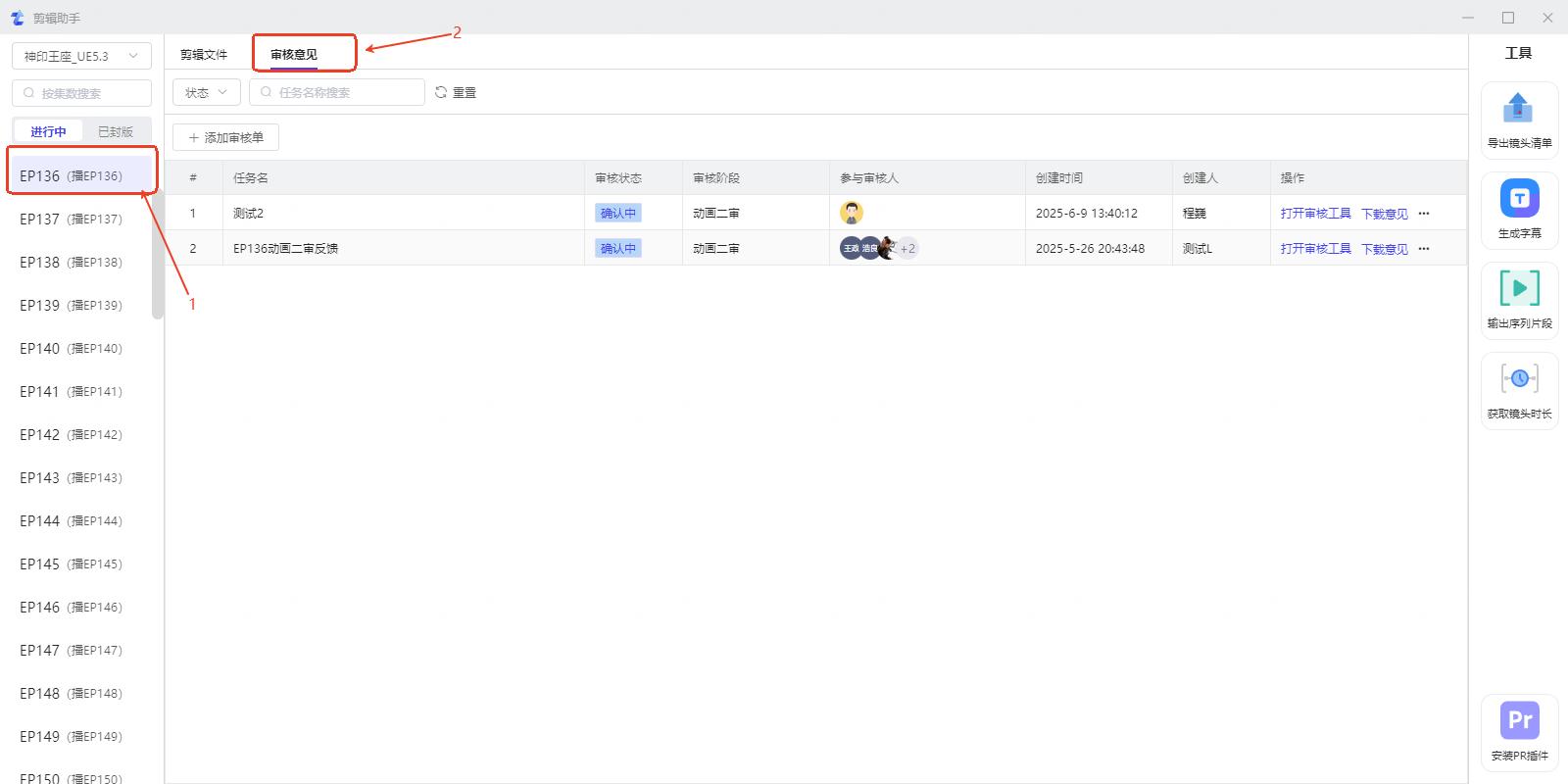Open the Generate Subtitles (生成字幕) tool
Image resolution: width=1568 pixels, height=784 pixels.
click(1519, 199)
